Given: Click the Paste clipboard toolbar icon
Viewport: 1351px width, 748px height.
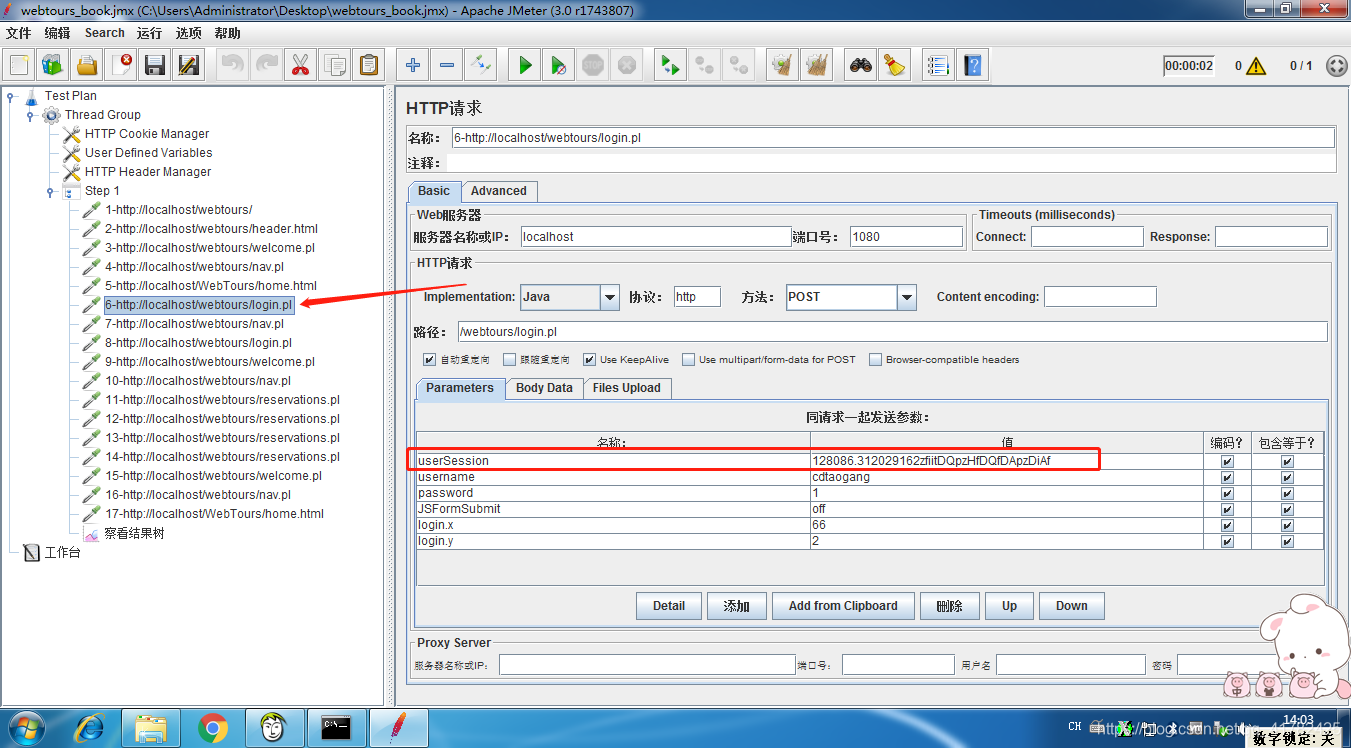Looking at the screenshot, I should coord(368,66).
